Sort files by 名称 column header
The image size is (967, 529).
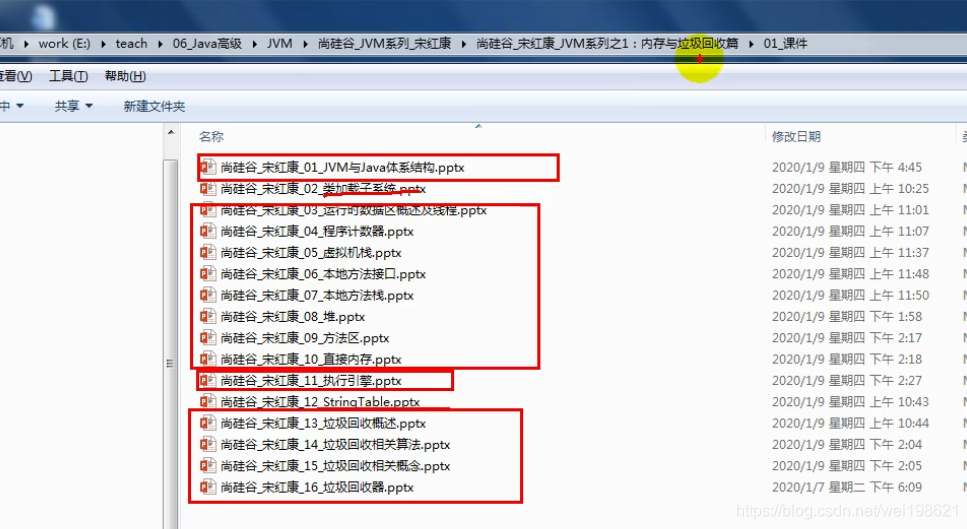tap(211, 136)
